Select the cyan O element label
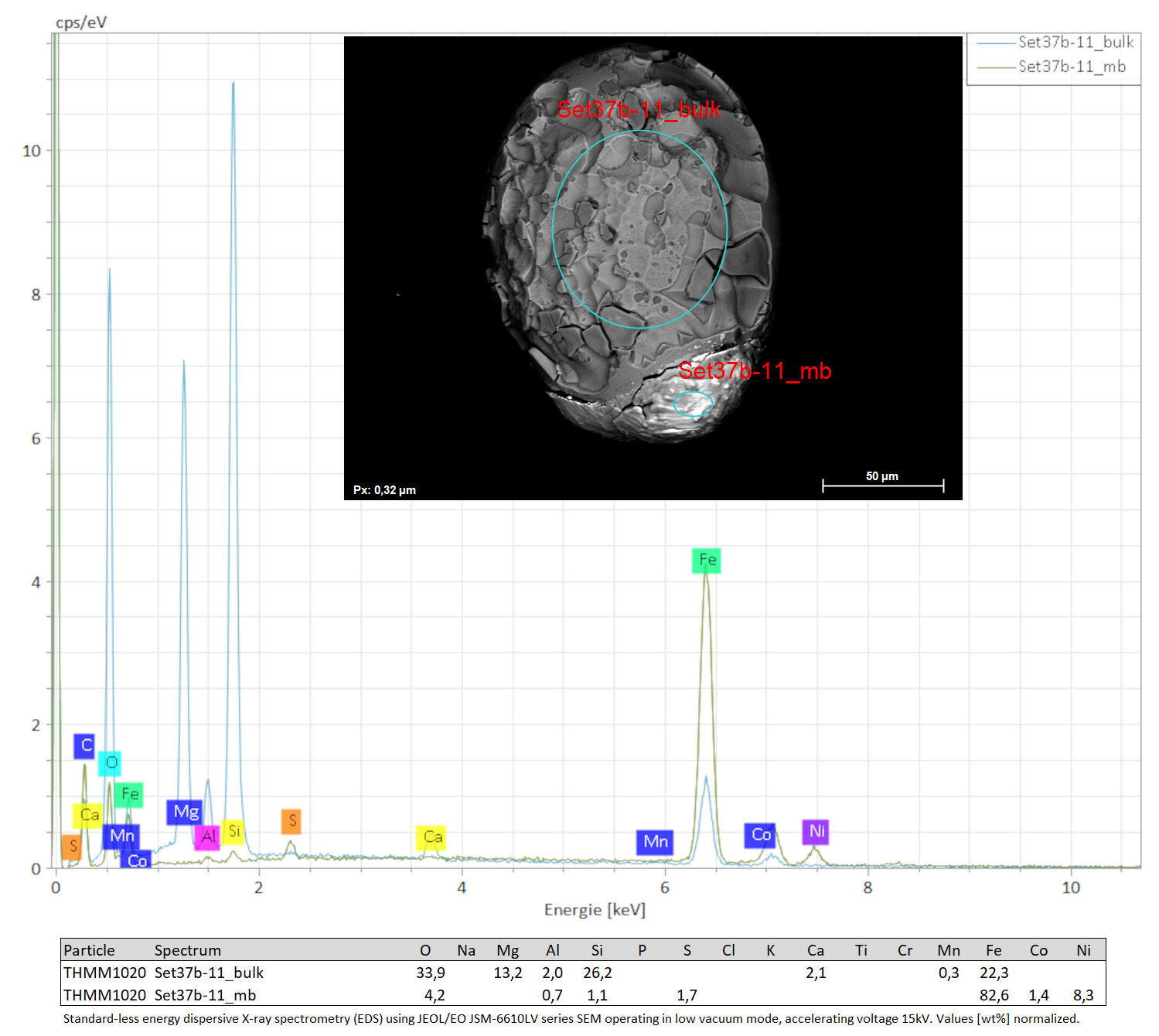This screenshot has height=1036, width=1159. point(110,763)
